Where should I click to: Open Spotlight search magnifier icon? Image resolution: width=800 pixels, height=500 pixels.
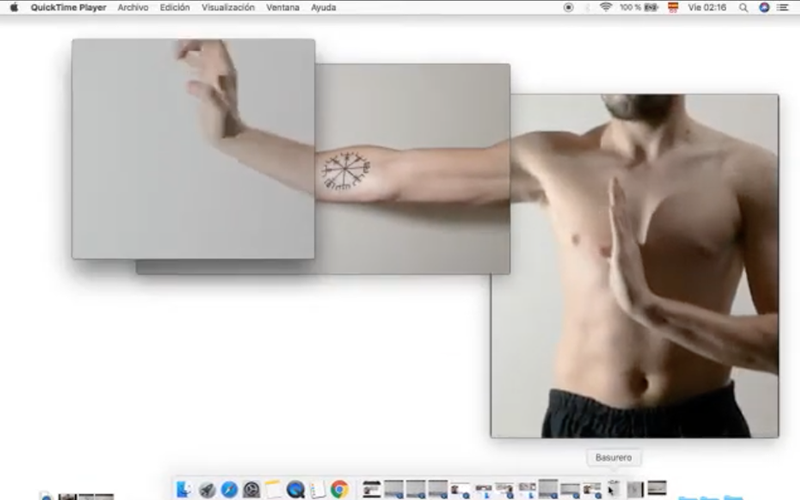743,7
